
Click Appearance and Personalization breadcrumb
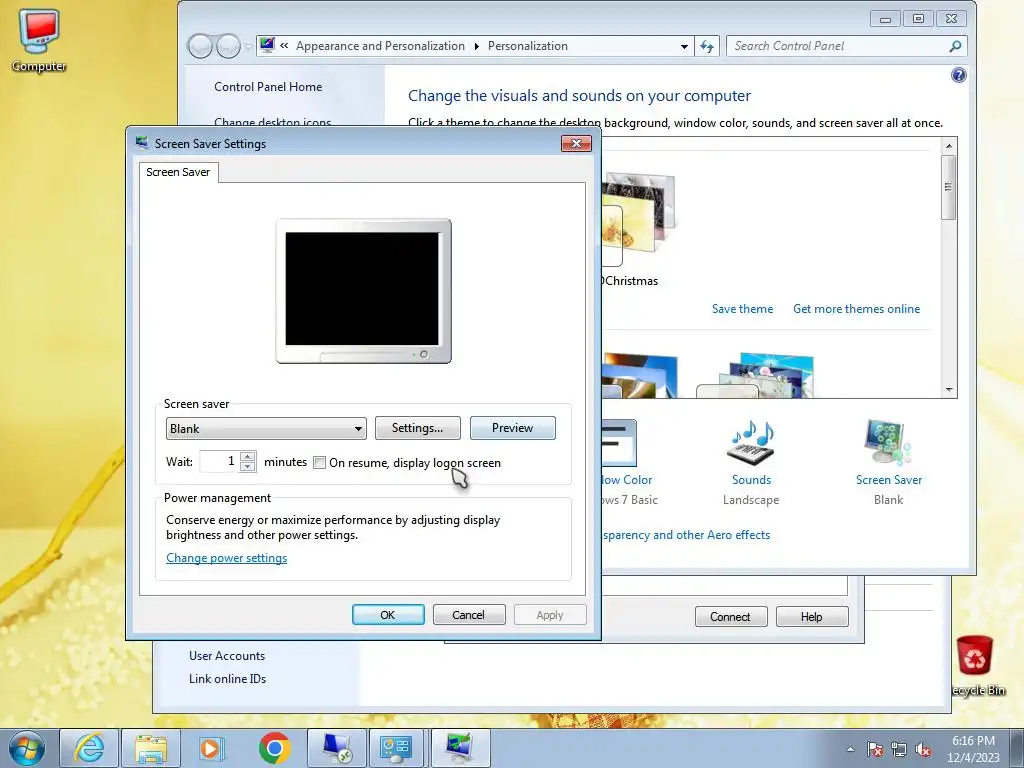[x=380, y=46]
